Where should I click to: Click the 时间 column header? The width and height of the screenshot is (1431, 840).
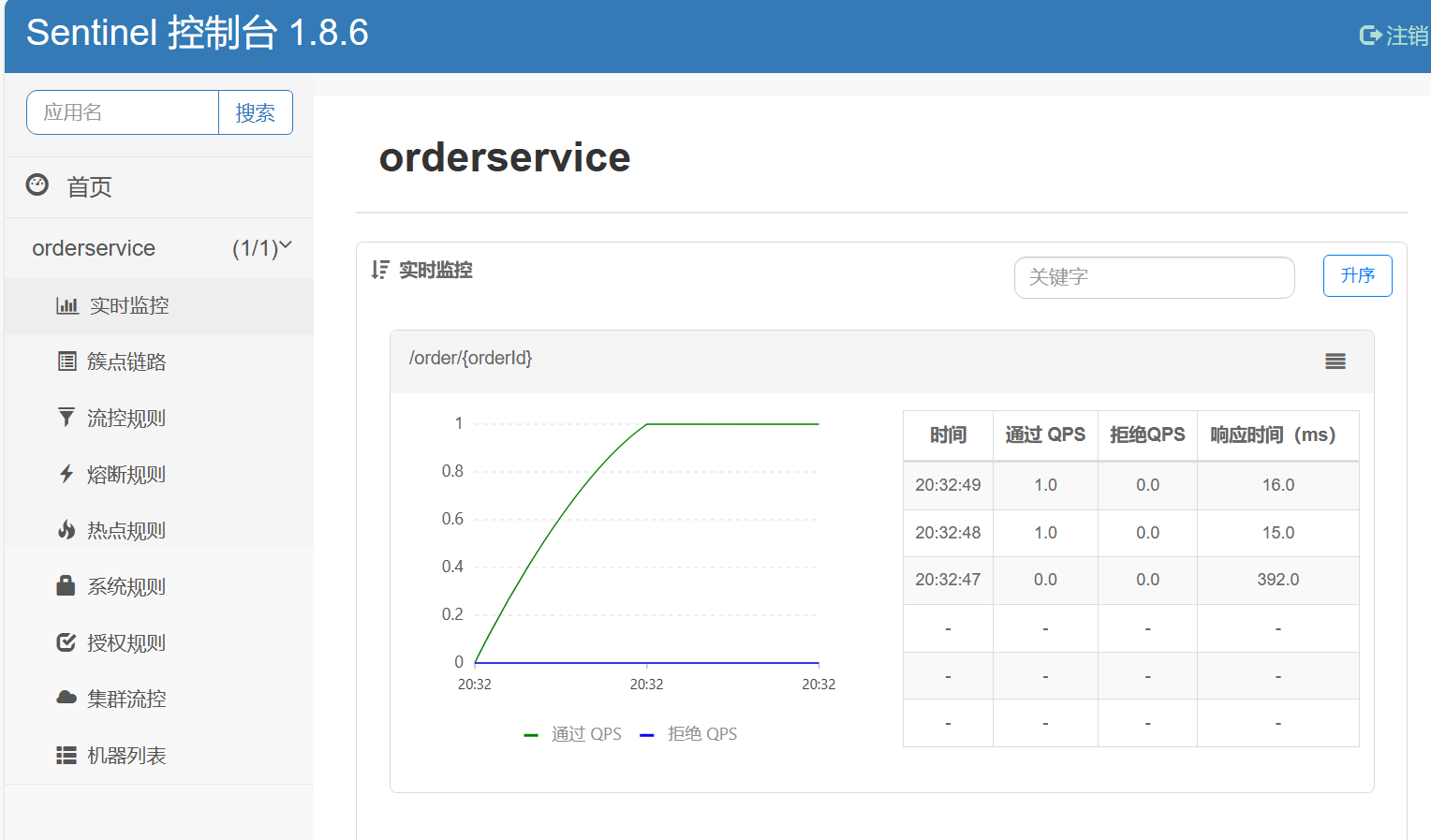(948, 435)
